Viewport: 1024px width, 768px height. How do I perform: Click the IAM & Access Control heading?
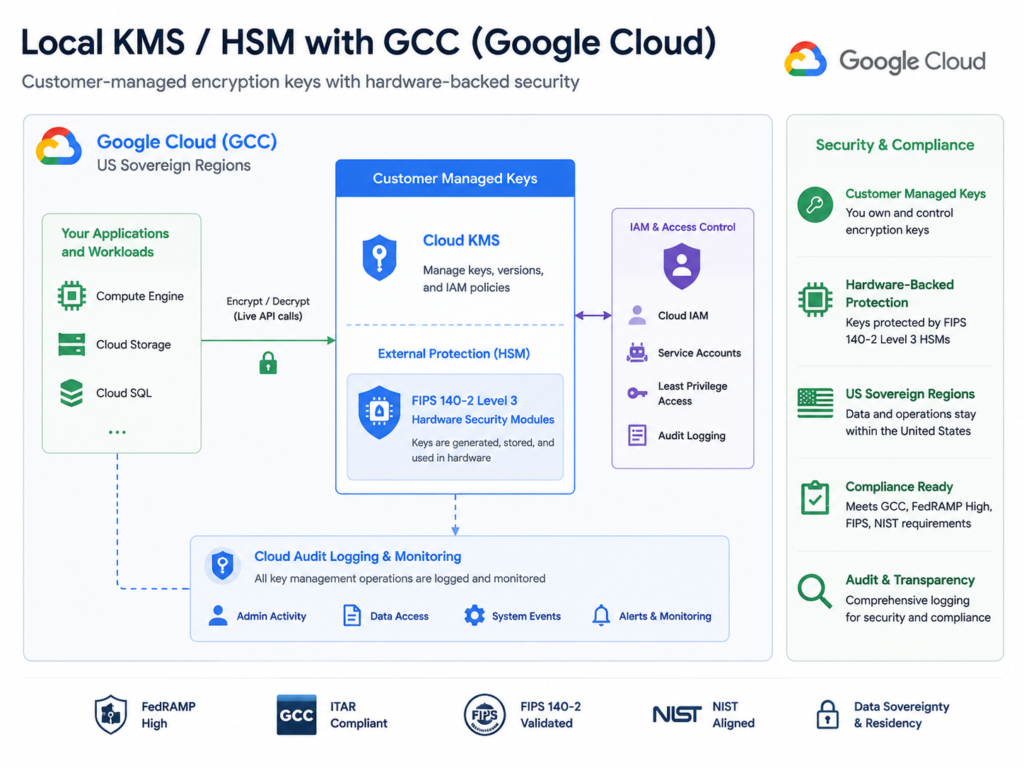[x=682, y=227]
